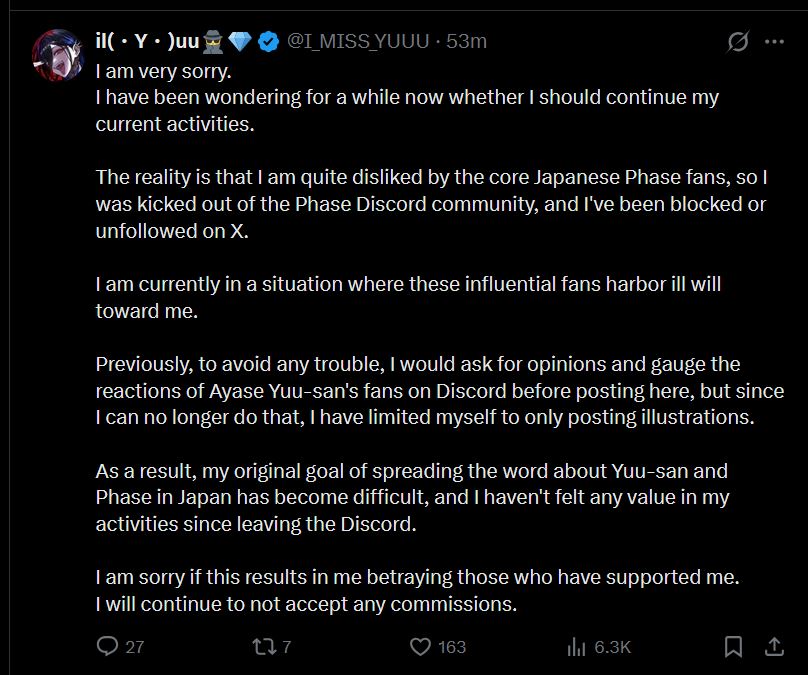The height and width of the screenshot is (675, 808).
Task: Like the post with the heart icon
Action: [420, 647]
